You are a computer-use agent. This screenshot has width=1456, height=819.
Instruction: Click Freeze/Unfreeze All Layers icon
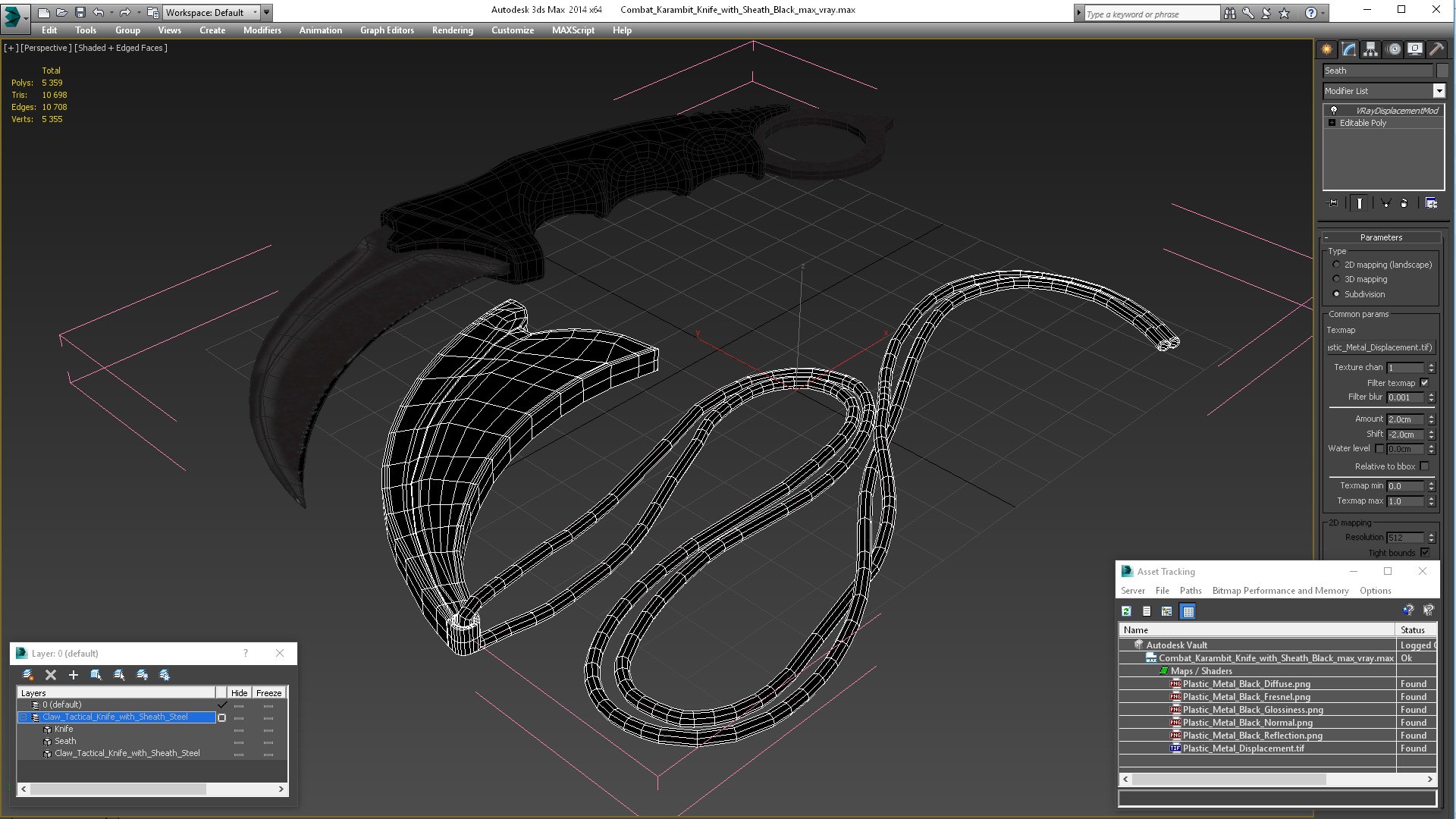coord(165,675)
